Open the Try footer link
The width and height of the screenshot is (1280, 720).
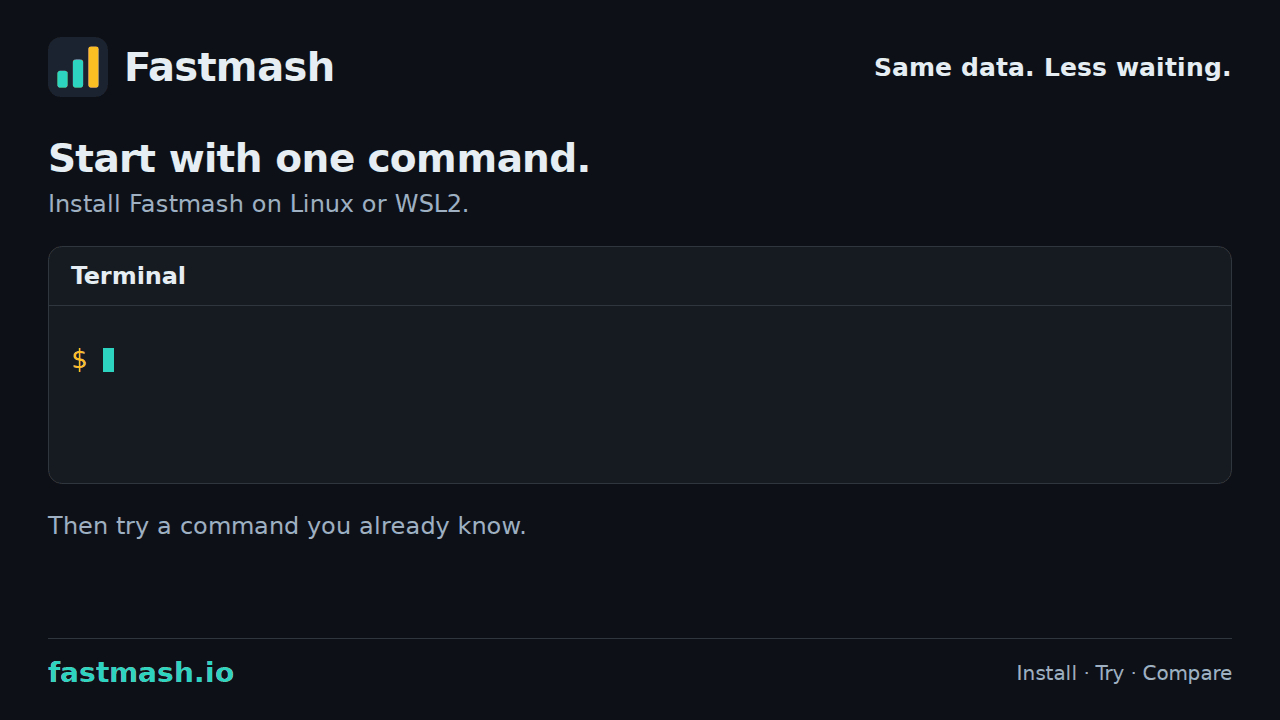point(1109,673)
